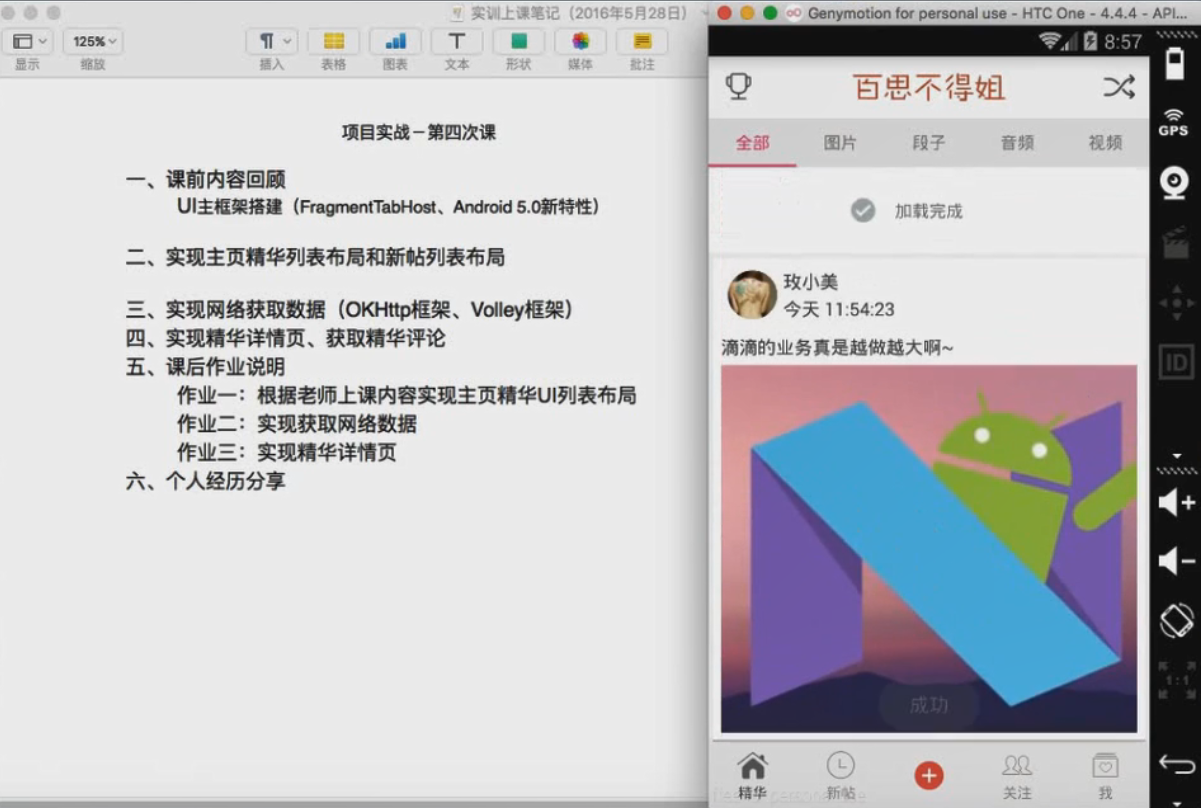The width and height of the screenshot is (1201, 808).
Task: Click the line UI主框架搭建 (FragmentTabHost…)
Action: (x=388, y=207)
